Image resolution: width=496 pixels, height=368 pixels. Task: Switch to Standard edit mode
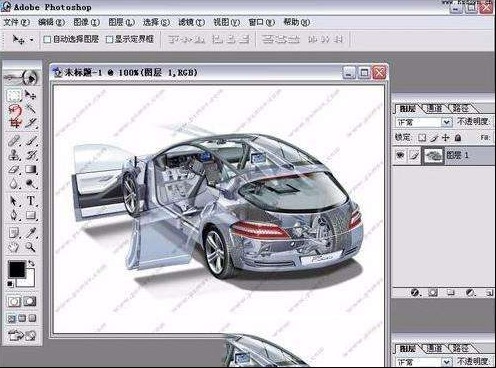[14, 302]
